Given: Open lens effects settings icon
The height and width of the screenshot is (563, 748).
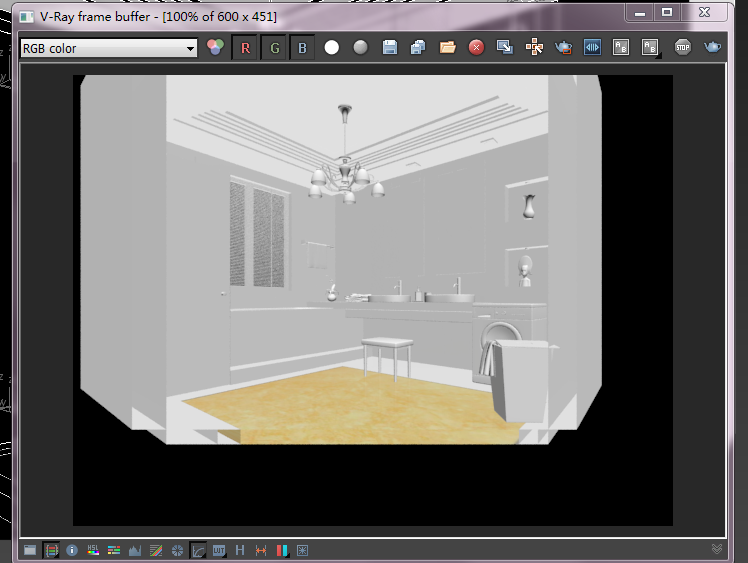Looking at the screenshot, I should (x=302, y=550).
